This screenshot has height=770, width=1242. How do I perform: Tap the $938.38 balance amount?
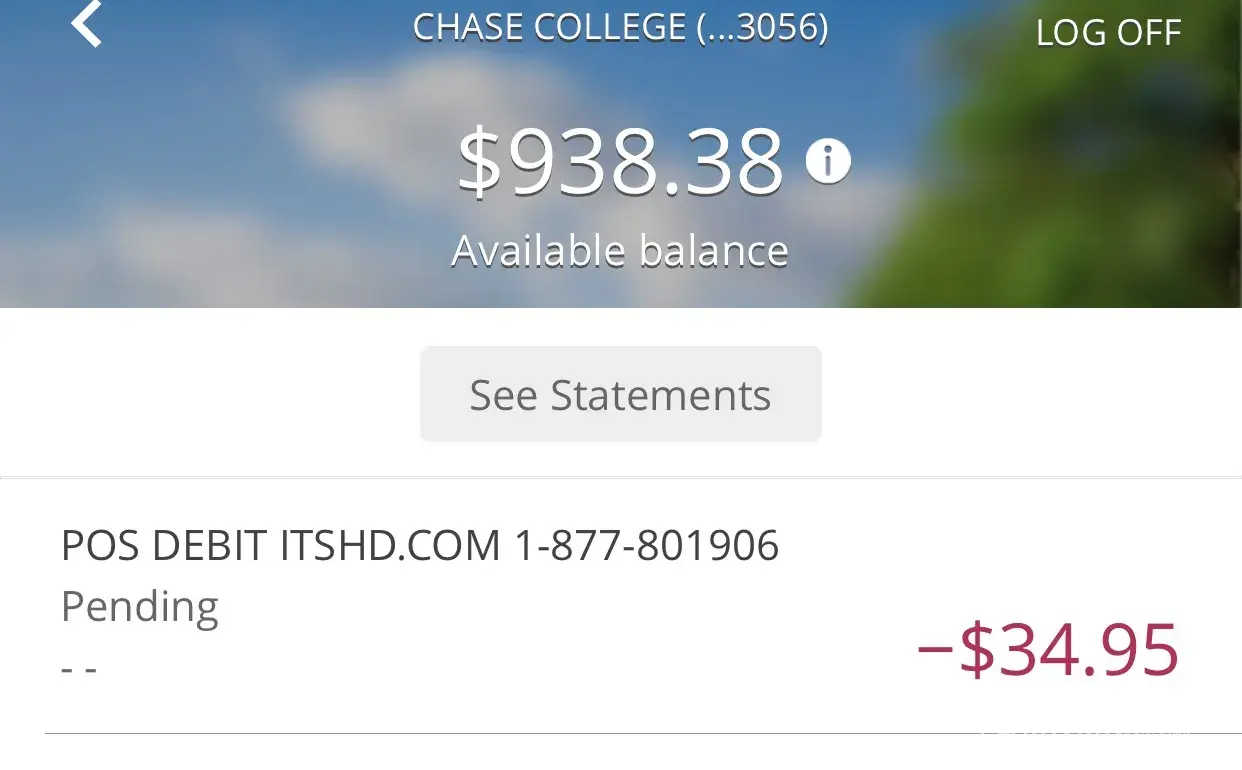[620, 161]
